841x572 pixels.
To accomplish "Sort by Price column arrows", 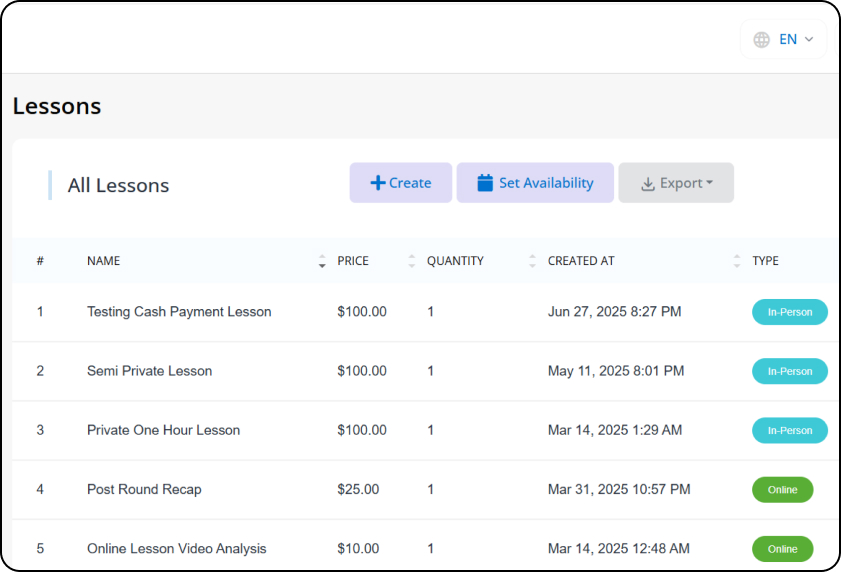I will tap(411, 261).
